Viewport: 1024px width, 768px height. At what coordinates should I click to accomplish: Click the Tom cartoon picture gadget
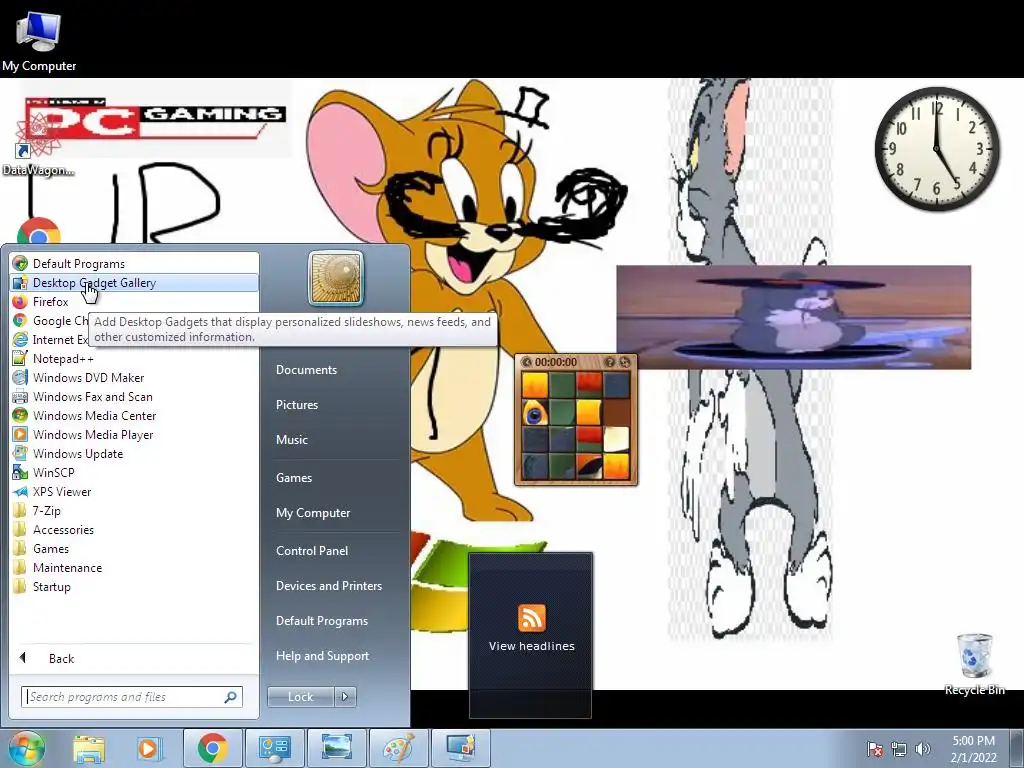[x=793, y=317]
